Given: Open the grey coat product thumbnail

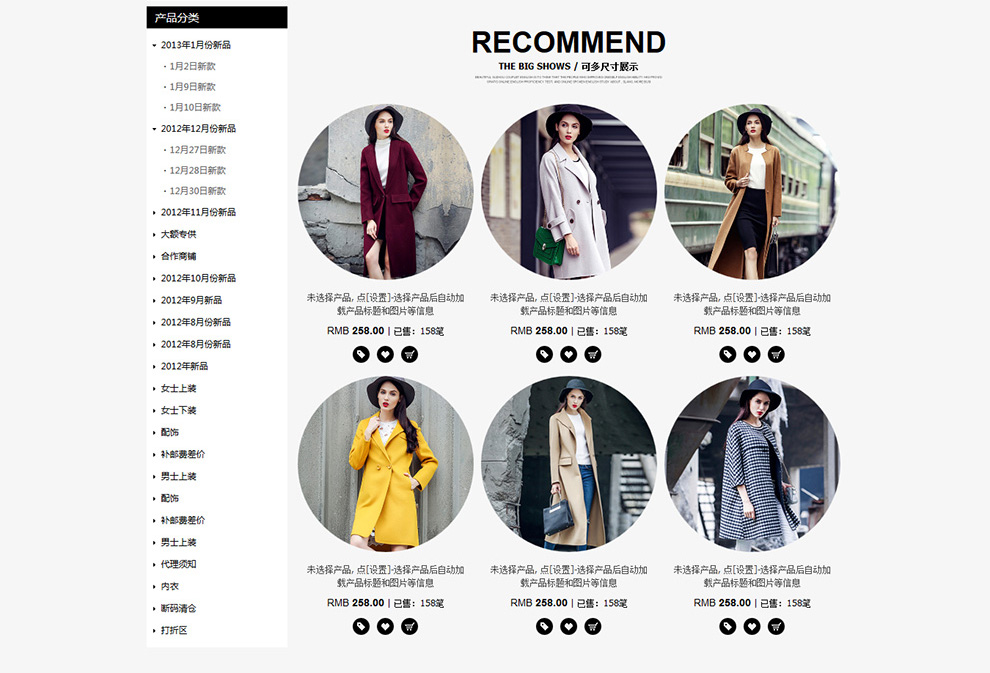Looking at the screenshot, I should point(569,192).
